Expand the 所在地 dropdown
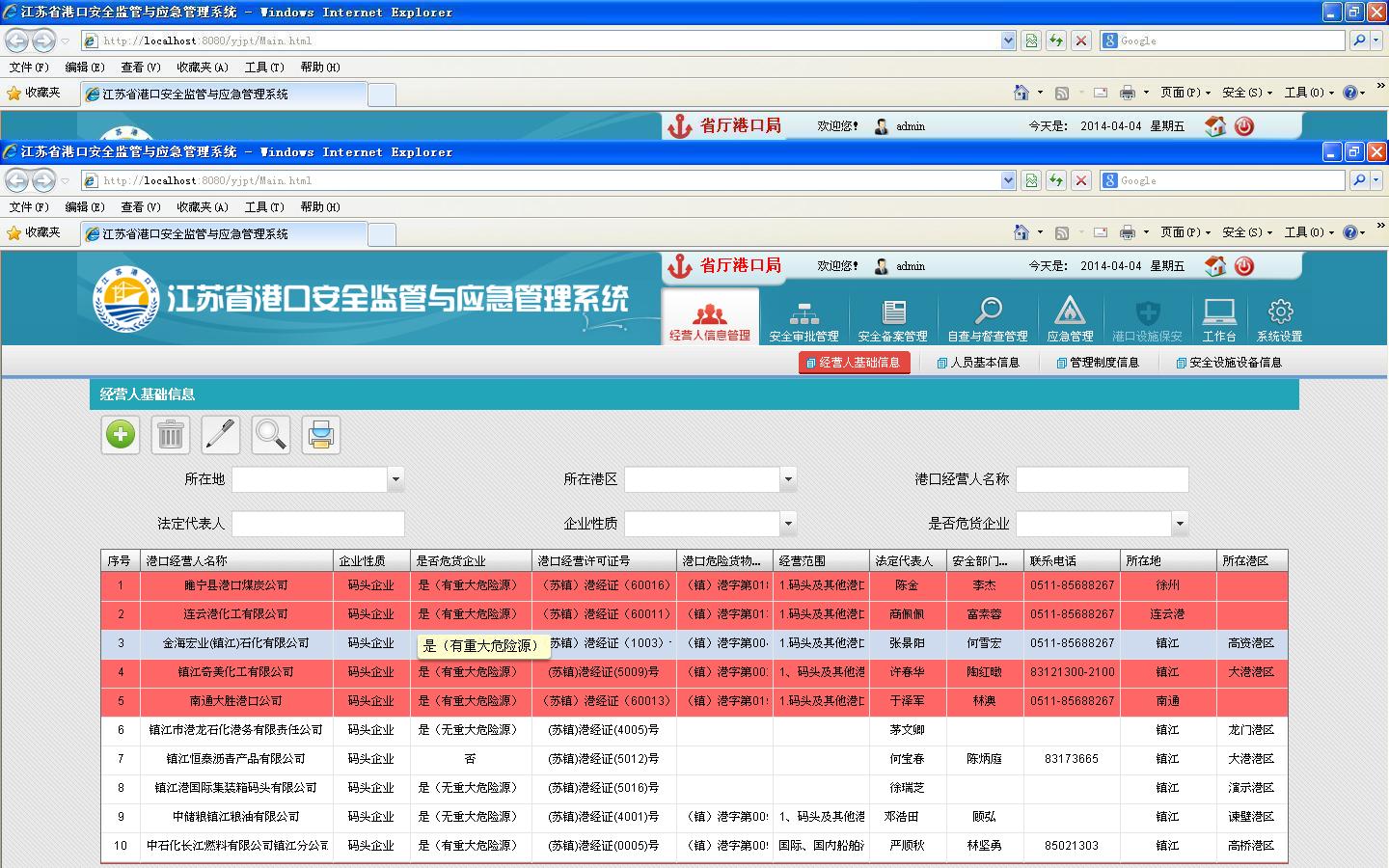This screenshot has width=1389, height=868. [x=395, y=479]
